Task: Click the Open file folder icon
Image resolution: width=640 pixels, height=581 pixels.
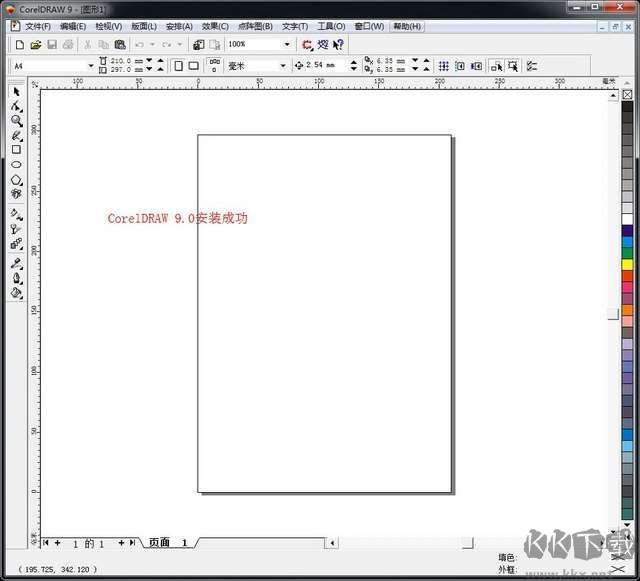Action: (36, 45)
